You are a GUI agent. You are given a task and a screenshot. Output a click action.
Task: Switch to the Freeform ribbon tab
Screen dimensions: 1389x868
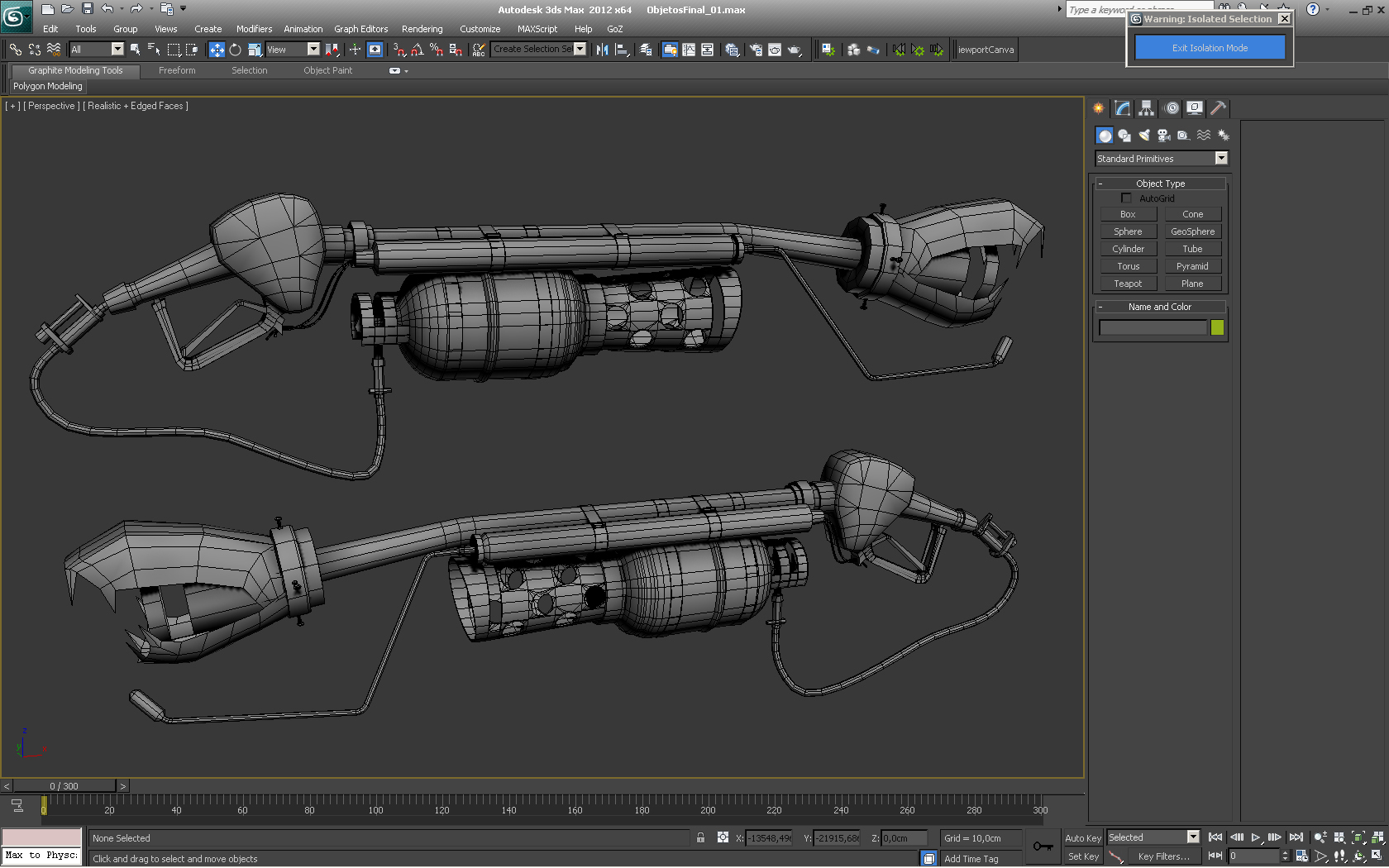tap(177, 71)
